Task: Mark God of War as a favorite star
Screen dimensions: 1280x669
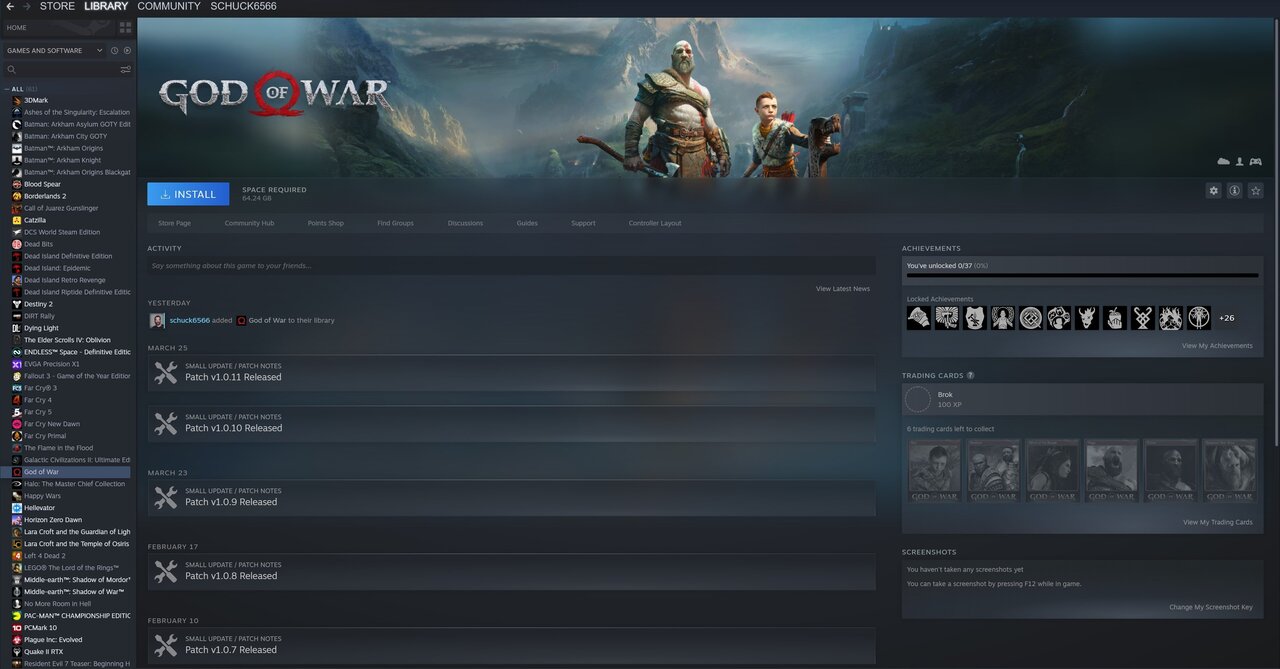Action: point(1255,190)
